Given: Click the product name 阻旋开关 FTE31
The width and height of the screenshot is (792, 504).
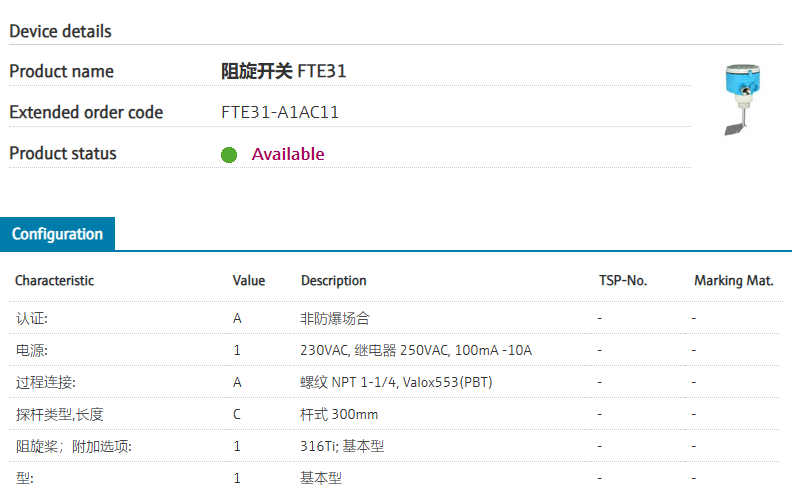Looking at the screenshot, I should point(284,71).
